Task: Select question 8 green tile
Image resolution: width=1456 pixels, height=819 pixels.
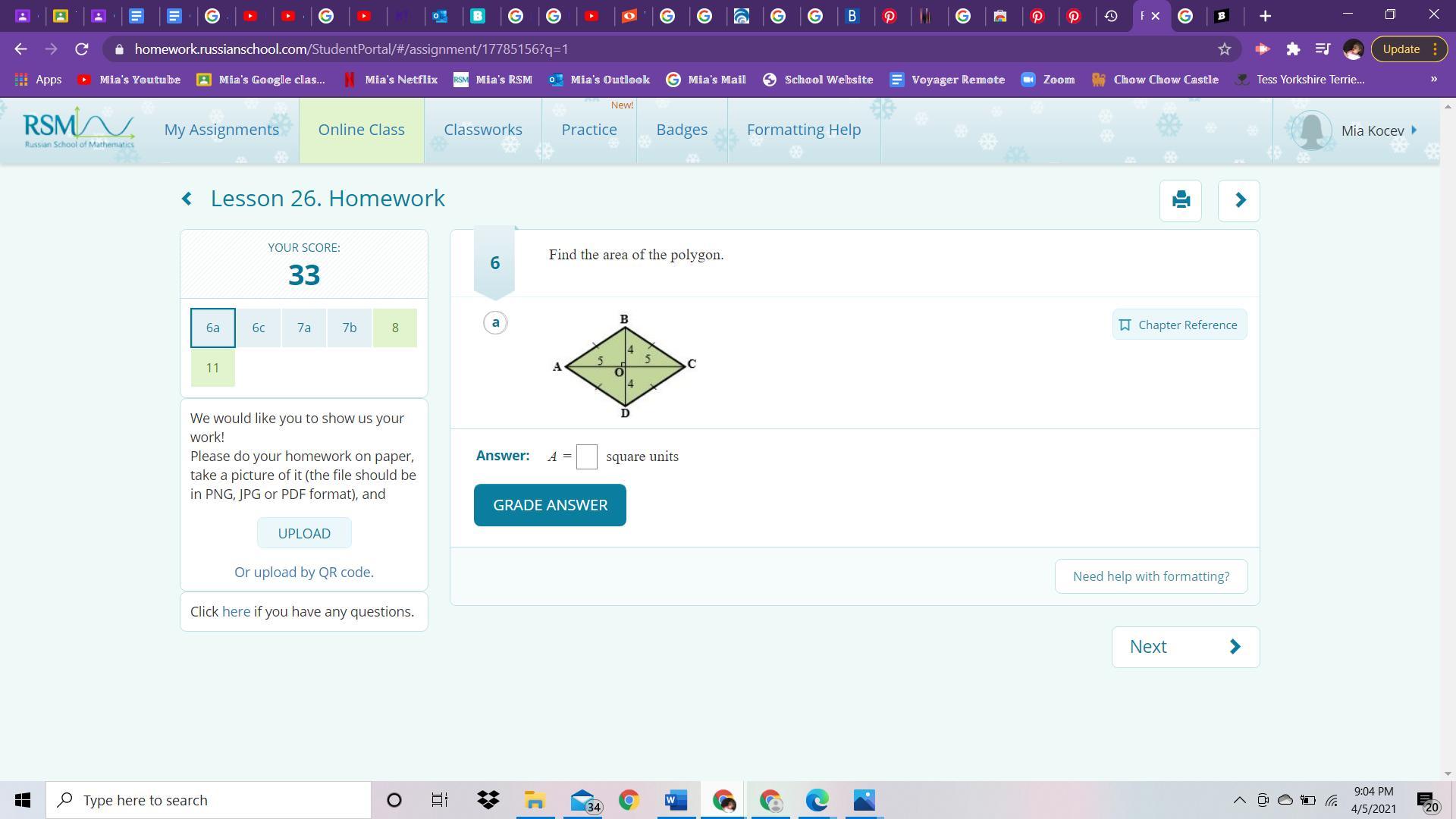Action: click(394, 328)
